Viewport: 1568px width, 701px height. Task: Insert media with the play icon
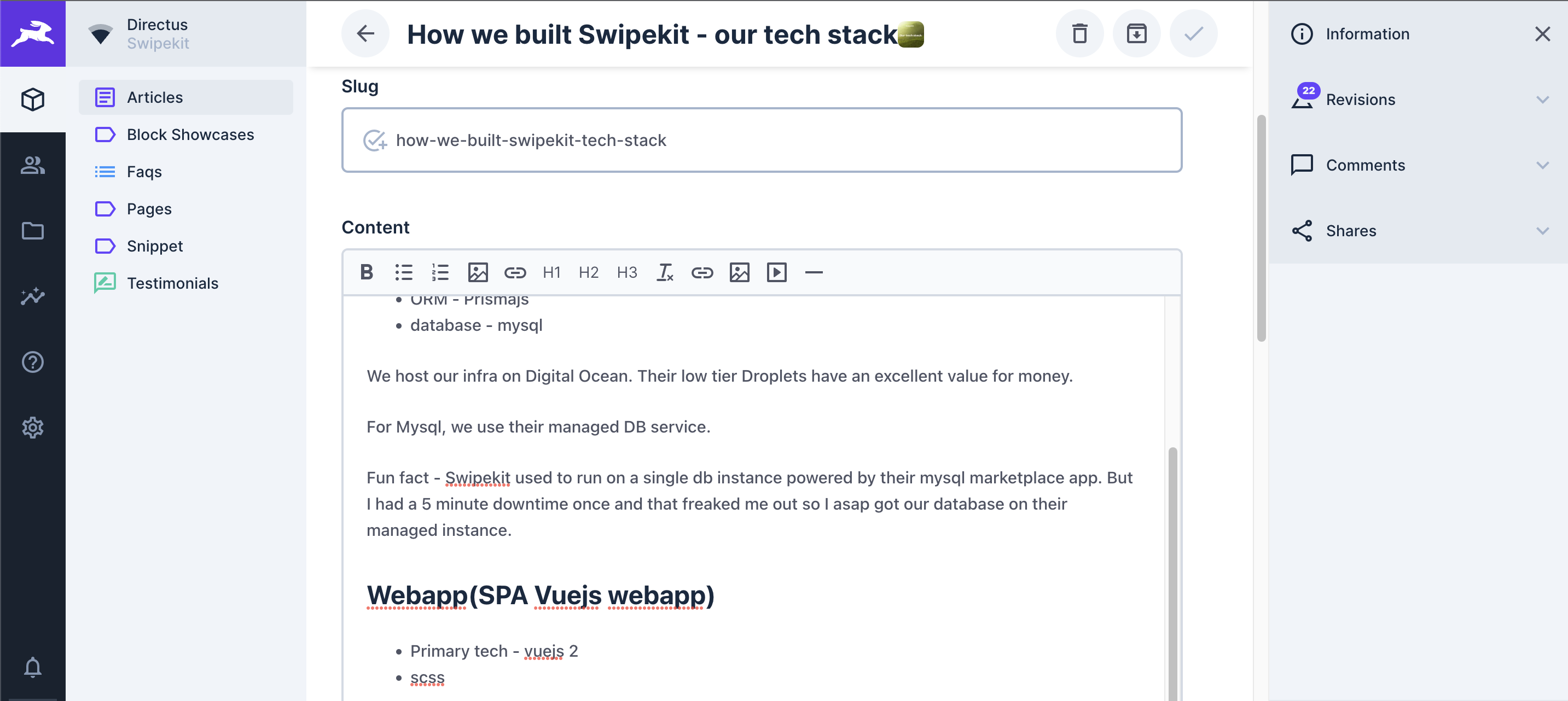[777, 272]
